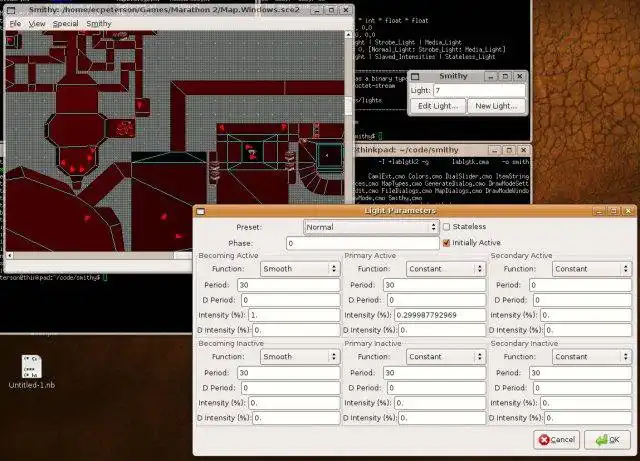This screenshot has height=461, width=640.
Task: Click Primary Active D Period field
Action: [436, 300]
